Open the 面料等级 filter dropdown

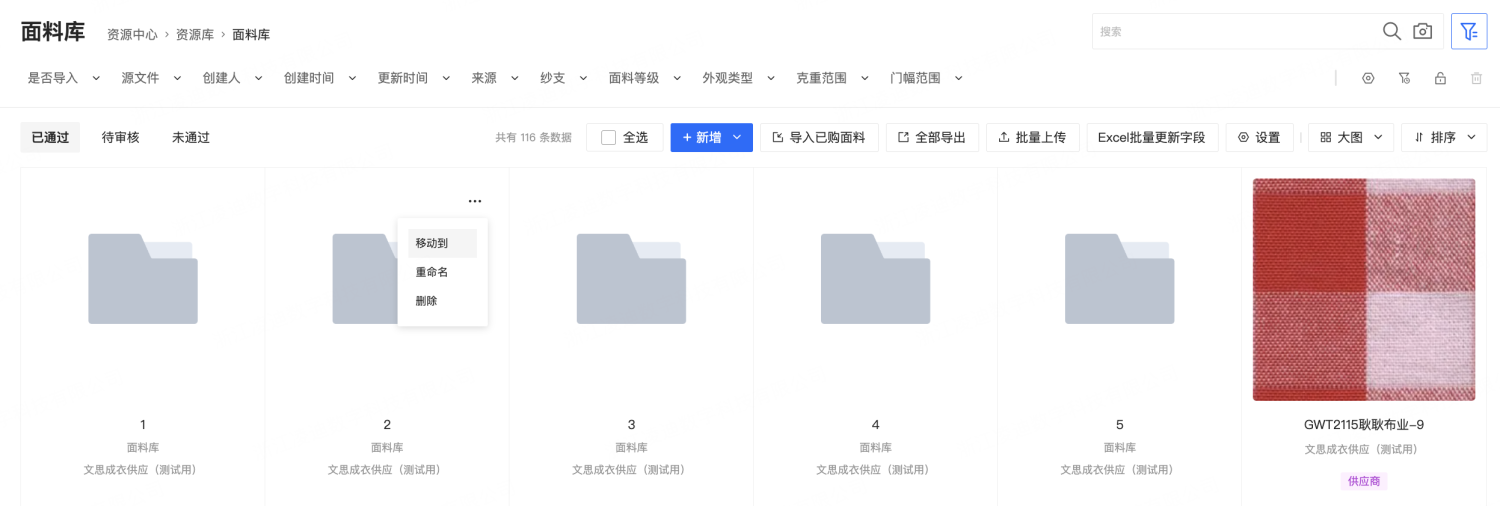(x=645, y=78)
